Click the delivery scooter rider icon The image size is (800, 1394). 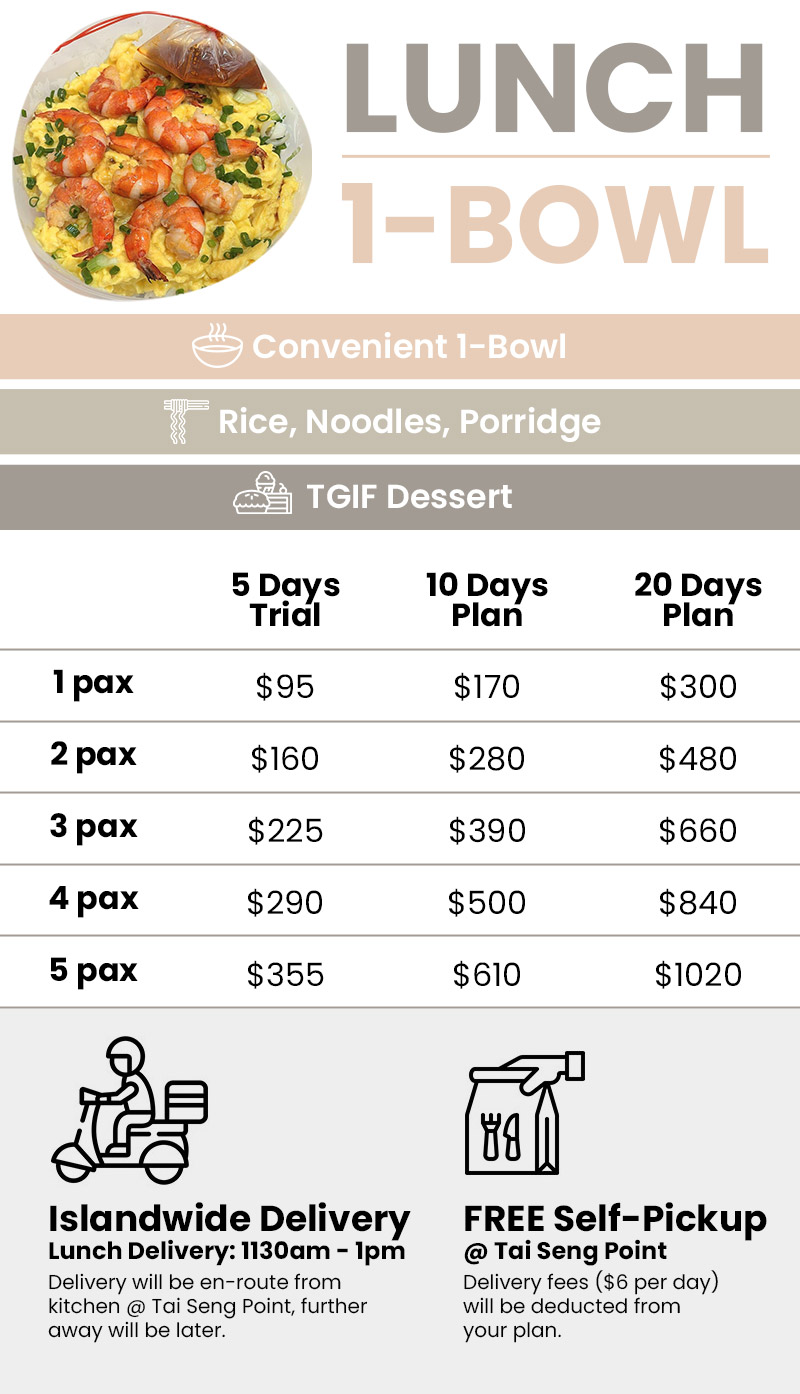[x=129, y=1110]
